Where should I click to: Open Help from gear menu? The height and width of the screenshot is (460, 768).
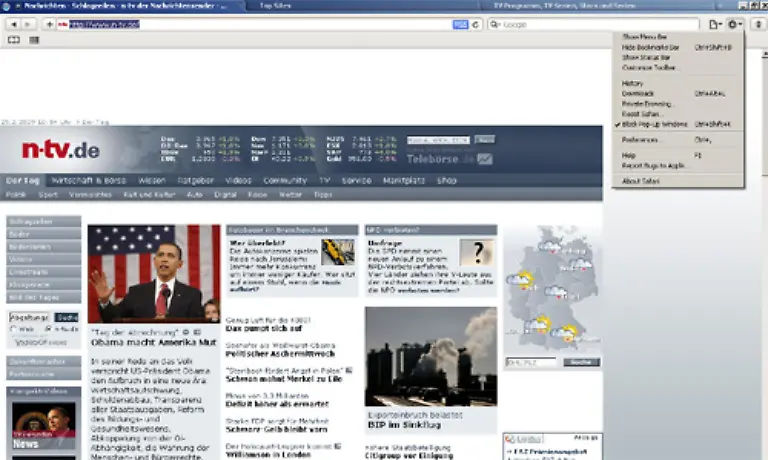click(678, 155)
